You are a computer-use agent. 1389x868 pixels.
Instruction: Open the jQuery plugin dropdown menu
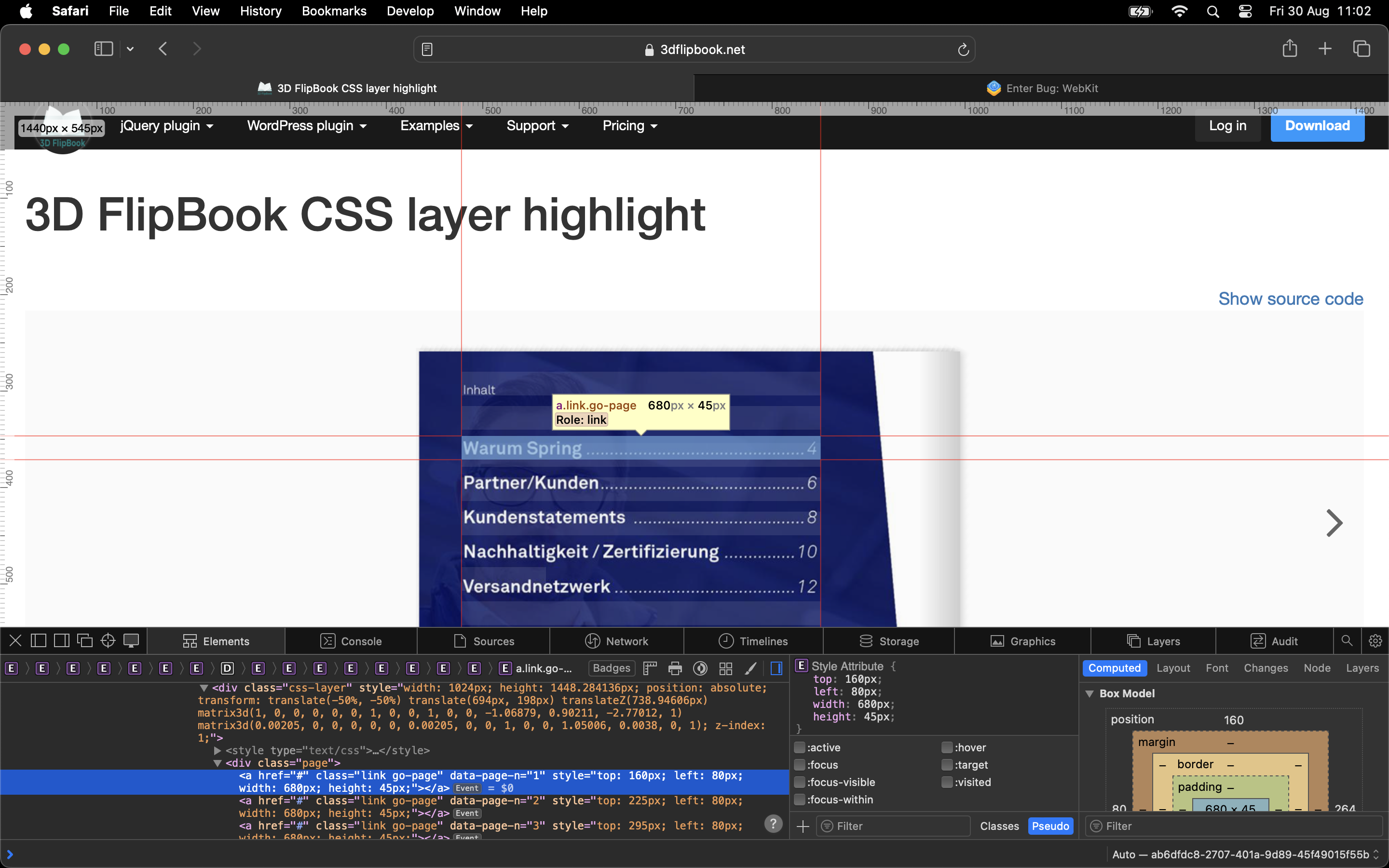tap(166, 126)
